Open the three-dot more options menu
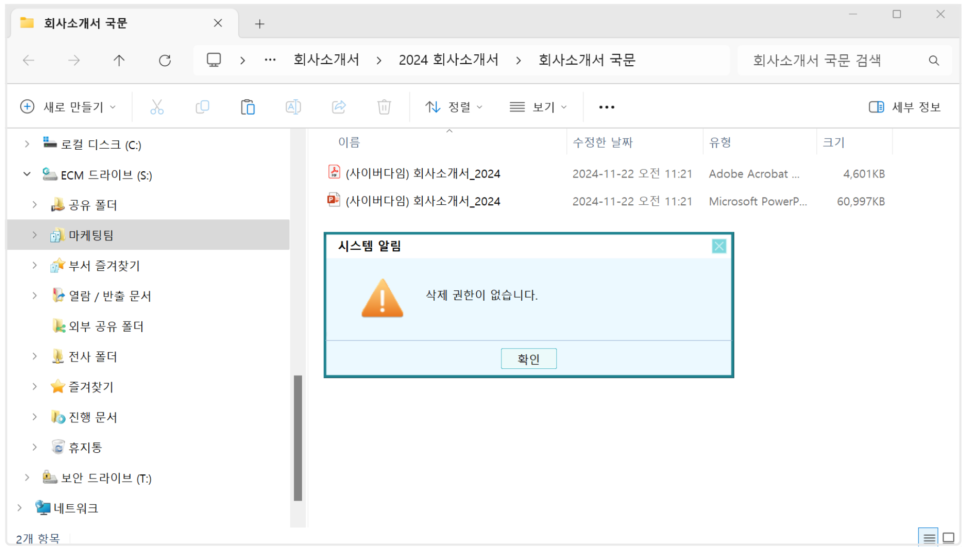 [607, 107]
